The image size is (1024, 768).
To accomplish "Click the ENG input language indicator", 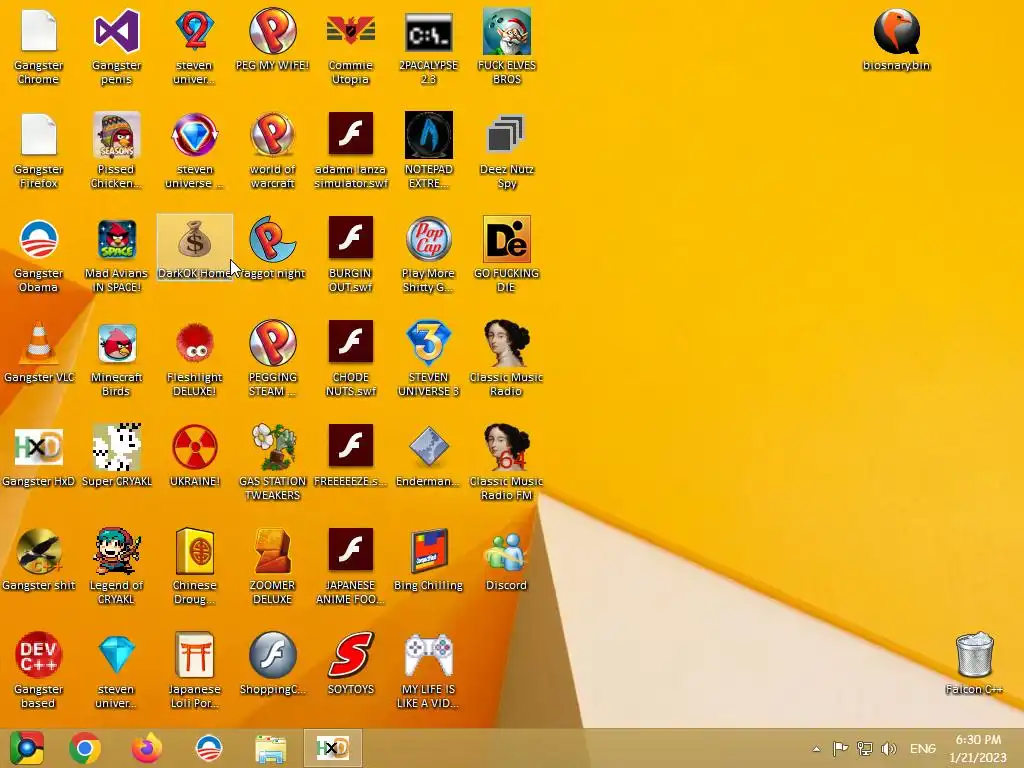I will (923, 748).
